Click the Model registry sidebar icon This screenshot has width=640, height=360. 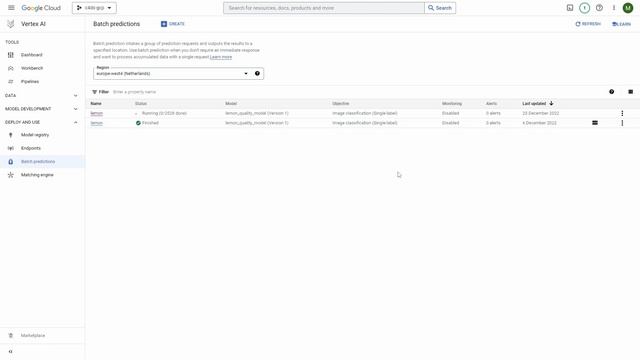click(11, 135)
